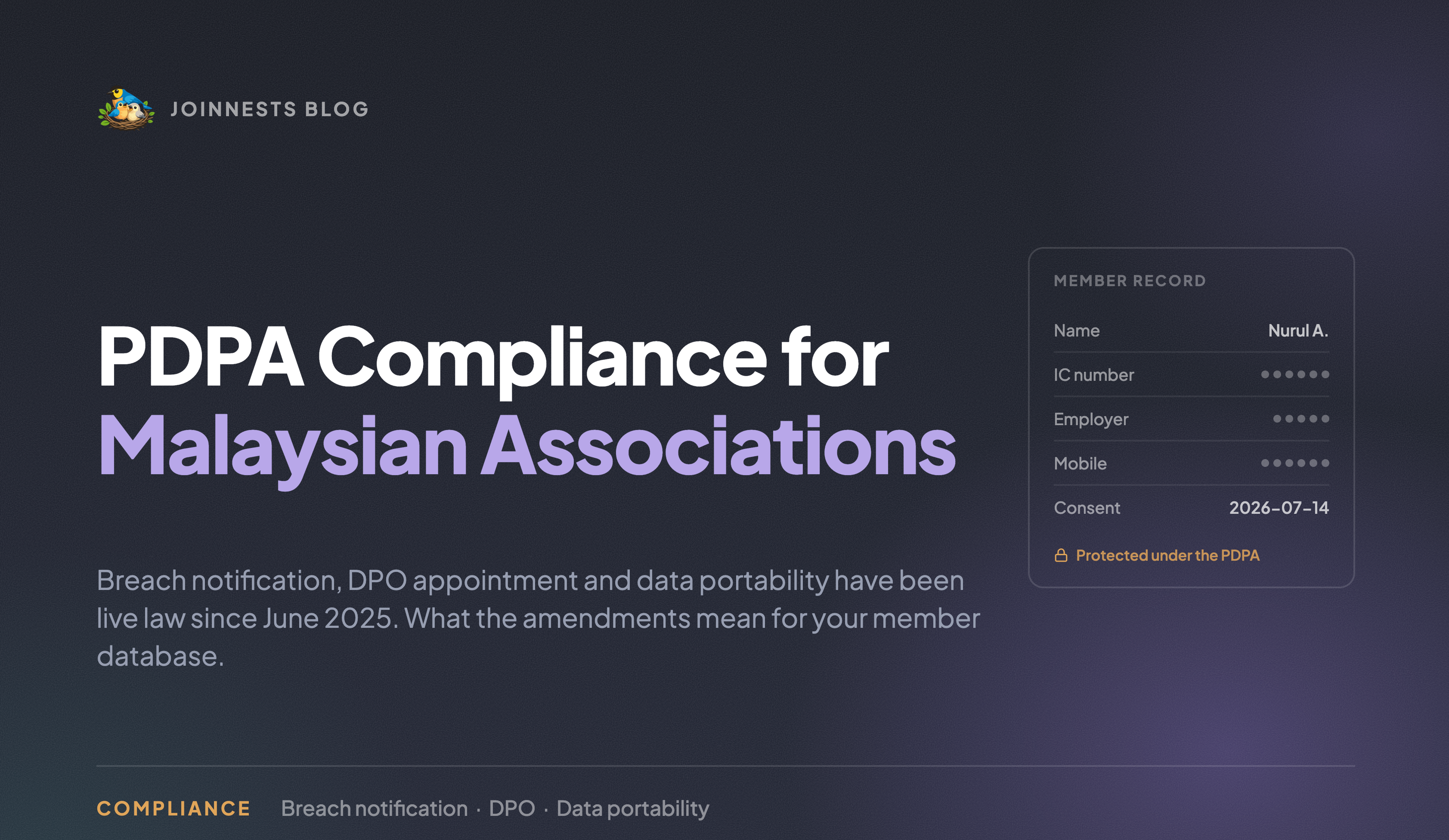Screen dimensions: 1449x840
Task: Click the JoinNests bird nest logo
Action: tap(126, 109)
